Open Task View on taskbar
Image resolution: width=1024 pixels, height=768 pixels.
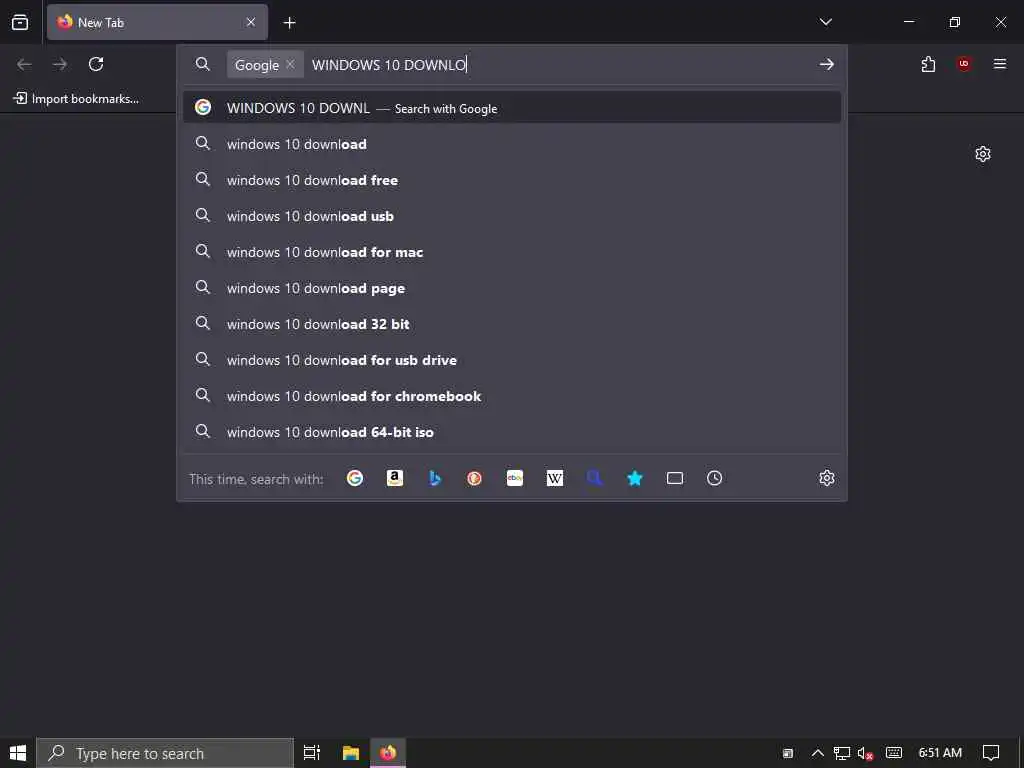(x=312, y=753)
